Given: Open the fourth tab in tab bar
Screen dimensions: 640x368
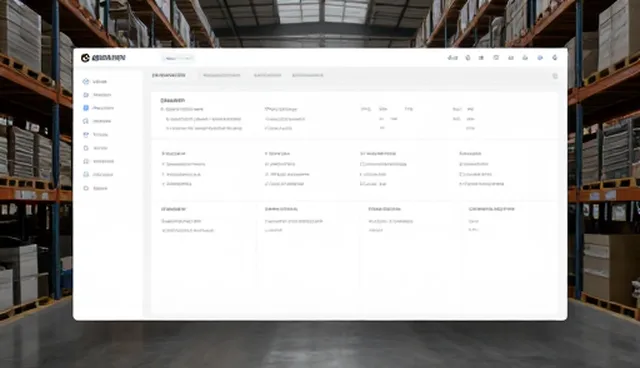Looking at the screenshot, I should click(x=308, y=75).
